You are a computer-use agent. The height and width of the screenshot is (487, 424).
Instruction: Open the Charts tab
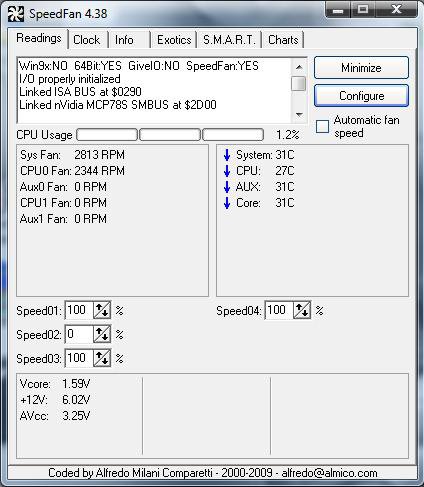(x=283, y=40)
